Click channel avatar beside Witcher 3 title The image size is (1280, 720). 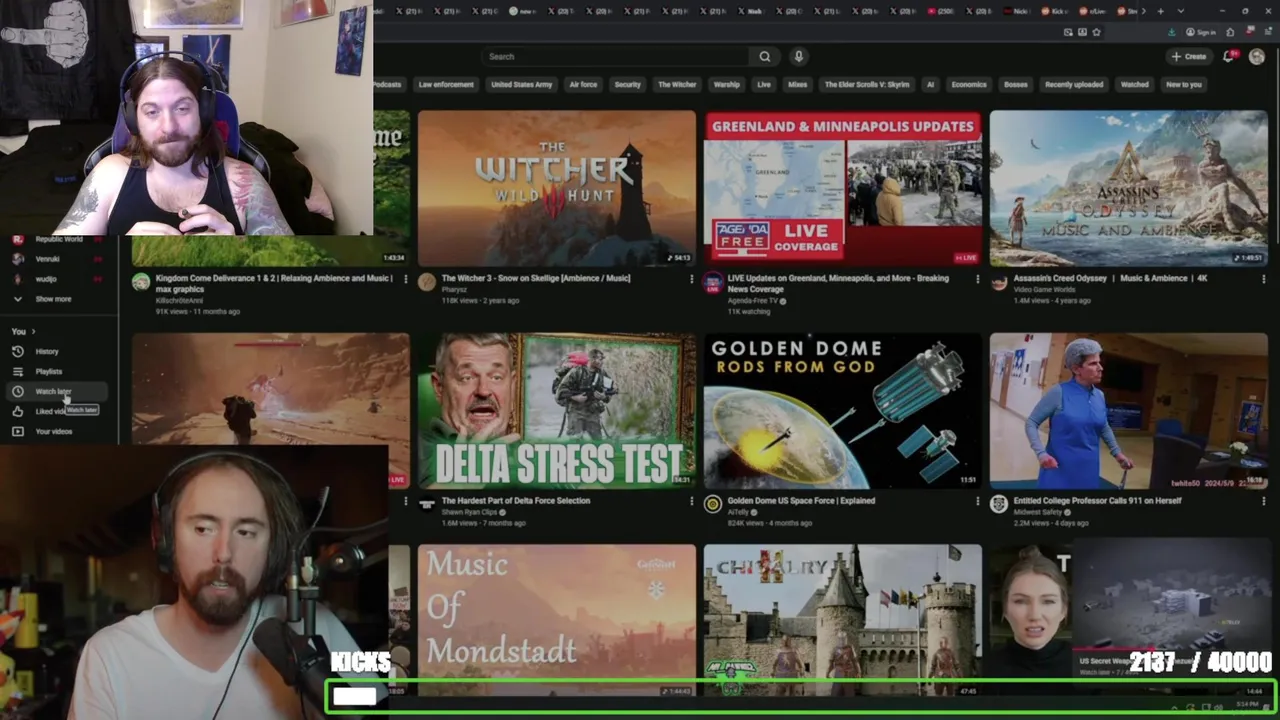pyautogui.click(x=427, y=282)
